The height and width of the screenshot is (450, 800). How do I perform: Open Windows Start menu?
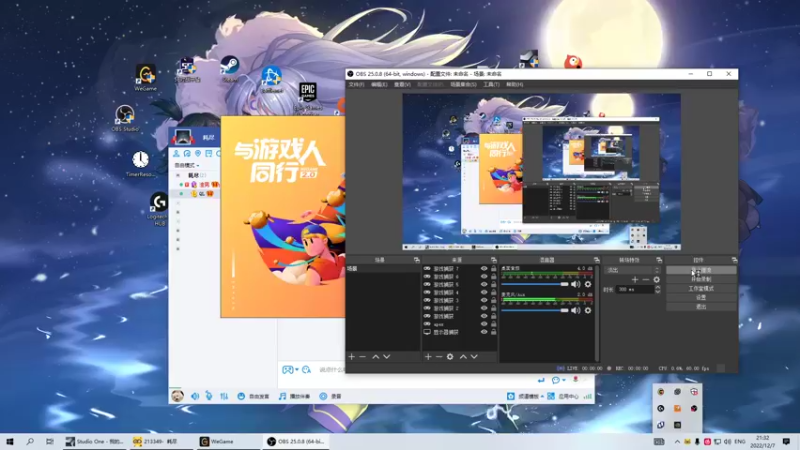pos(10,441)
